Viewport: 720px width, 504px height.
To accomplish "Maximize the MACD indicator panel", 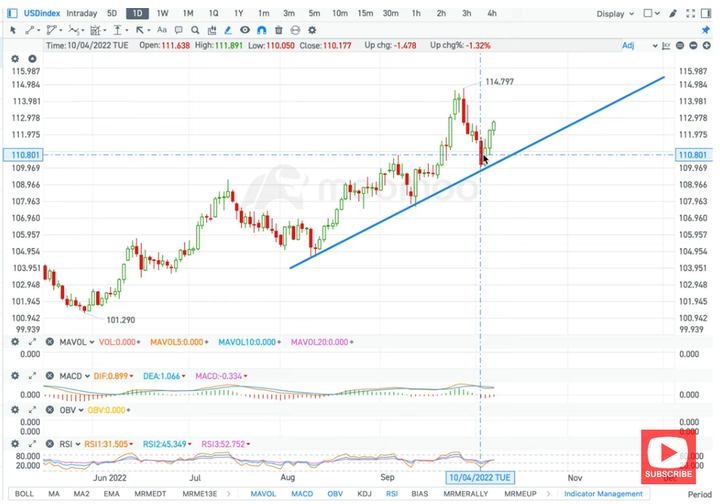I will 32,376.
